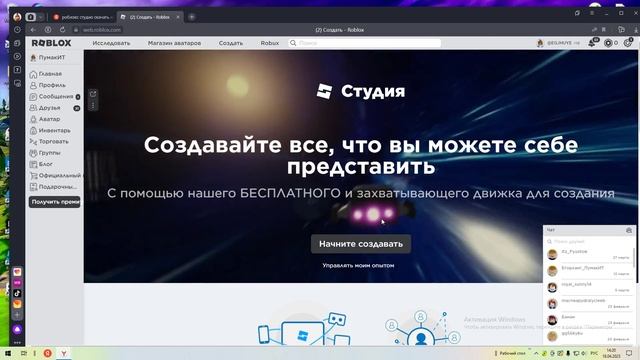
Task: Click the Студия logo in the banner
Action: click(360, 91)
